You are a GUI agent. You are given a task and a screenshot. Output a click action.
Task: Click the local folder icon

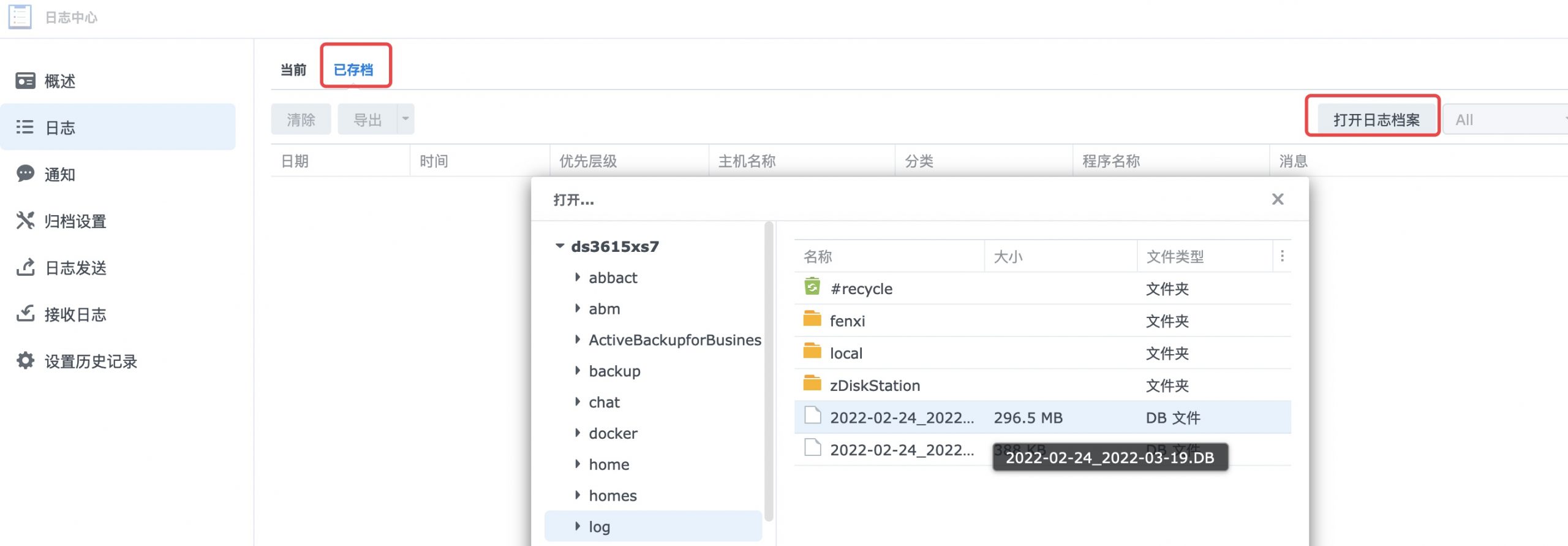tap(812, 351)
